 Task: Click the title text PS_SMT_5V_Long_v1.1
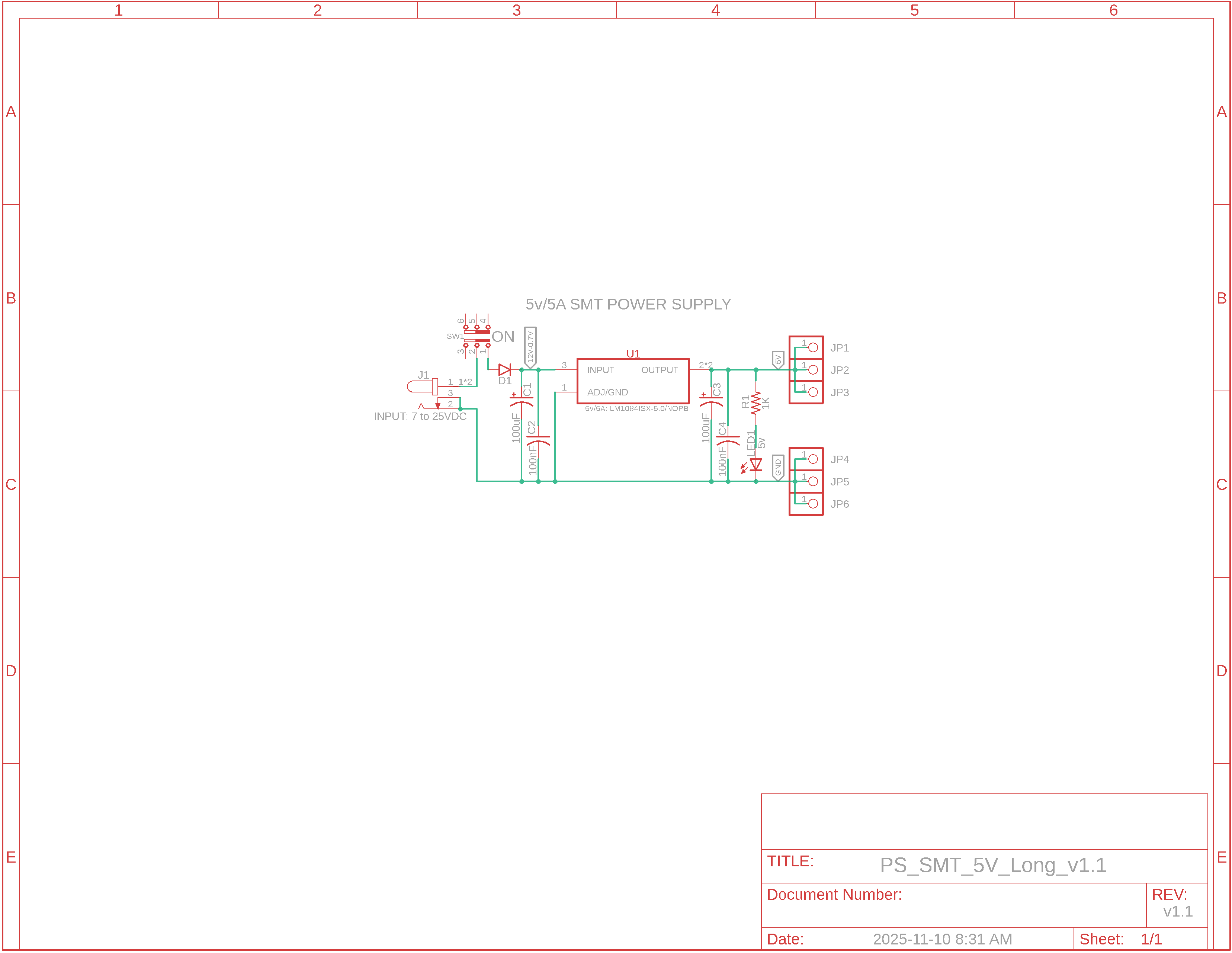pos(993,865)
